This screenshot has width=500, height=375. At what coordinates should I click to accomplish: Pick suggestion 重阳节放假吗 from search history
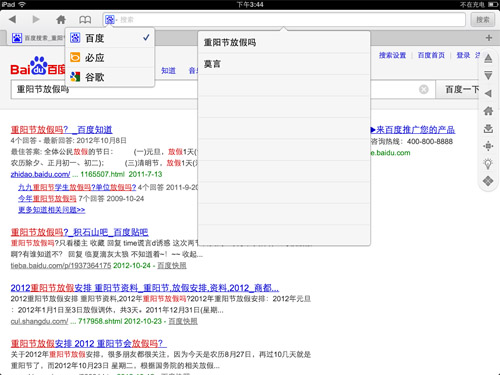coord(284,42)
